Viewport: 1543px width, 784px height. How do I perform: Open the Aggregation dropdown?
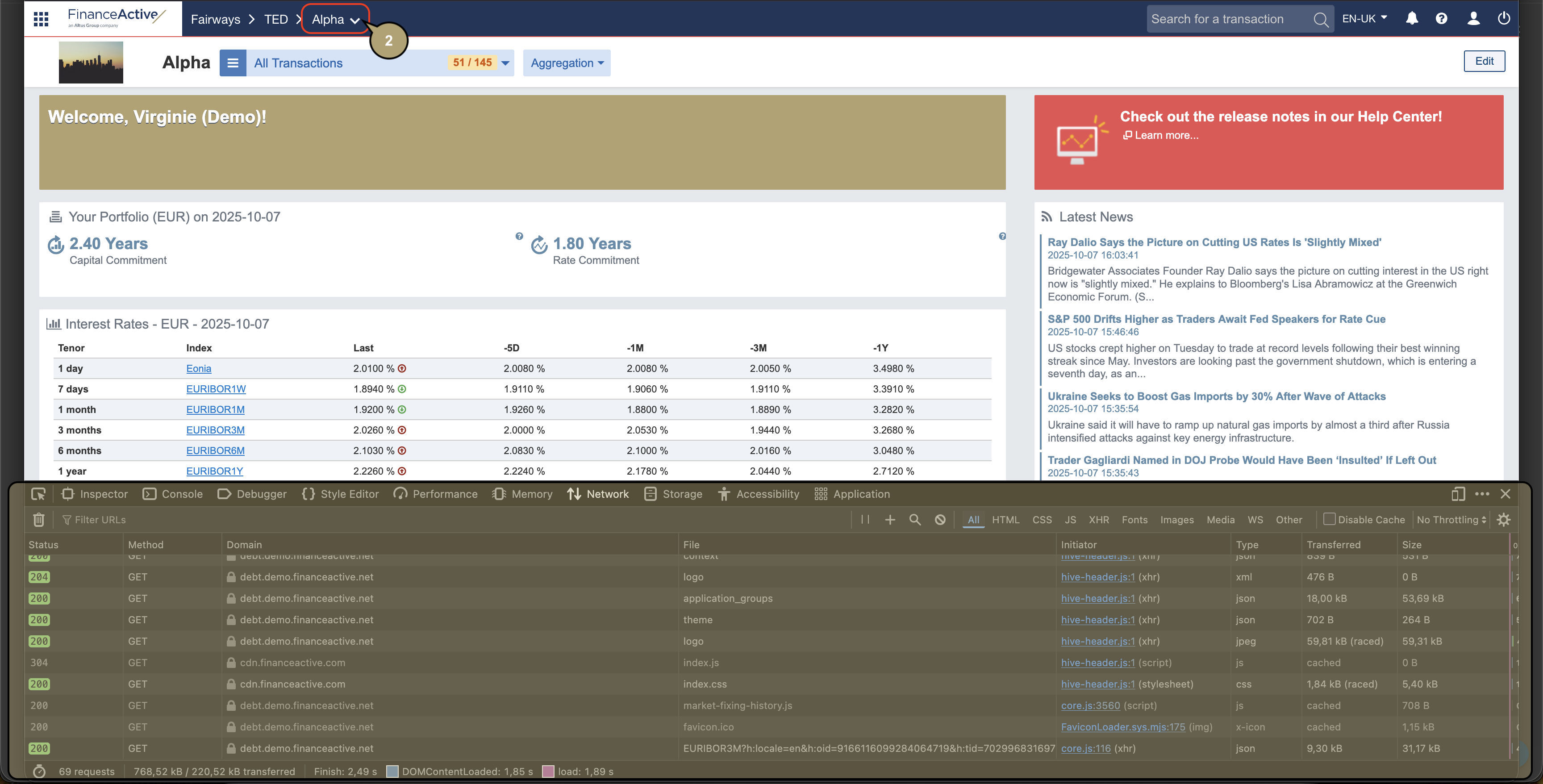tap(566, 63)
